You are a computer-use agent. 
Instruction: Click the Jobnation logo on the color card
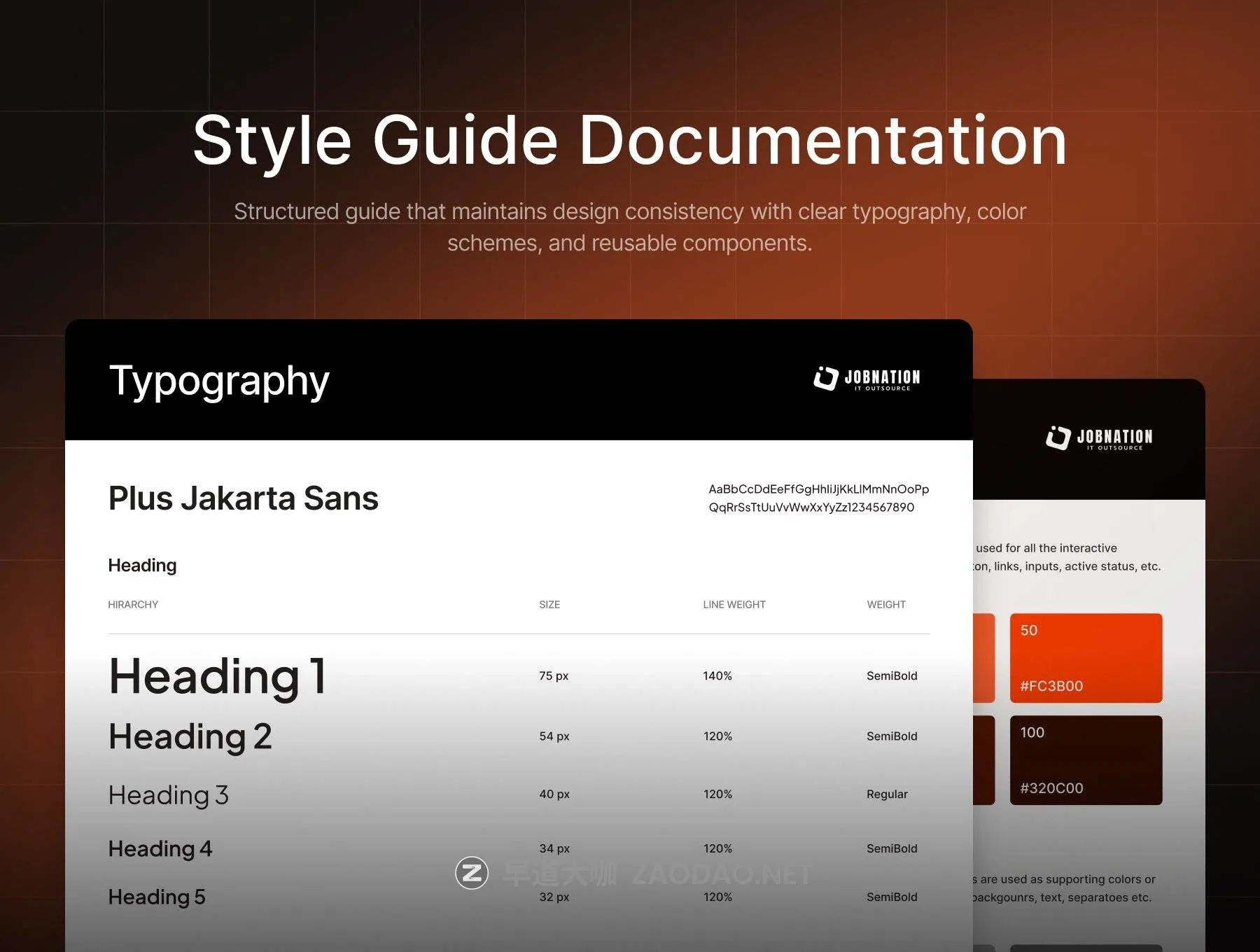1099,437
